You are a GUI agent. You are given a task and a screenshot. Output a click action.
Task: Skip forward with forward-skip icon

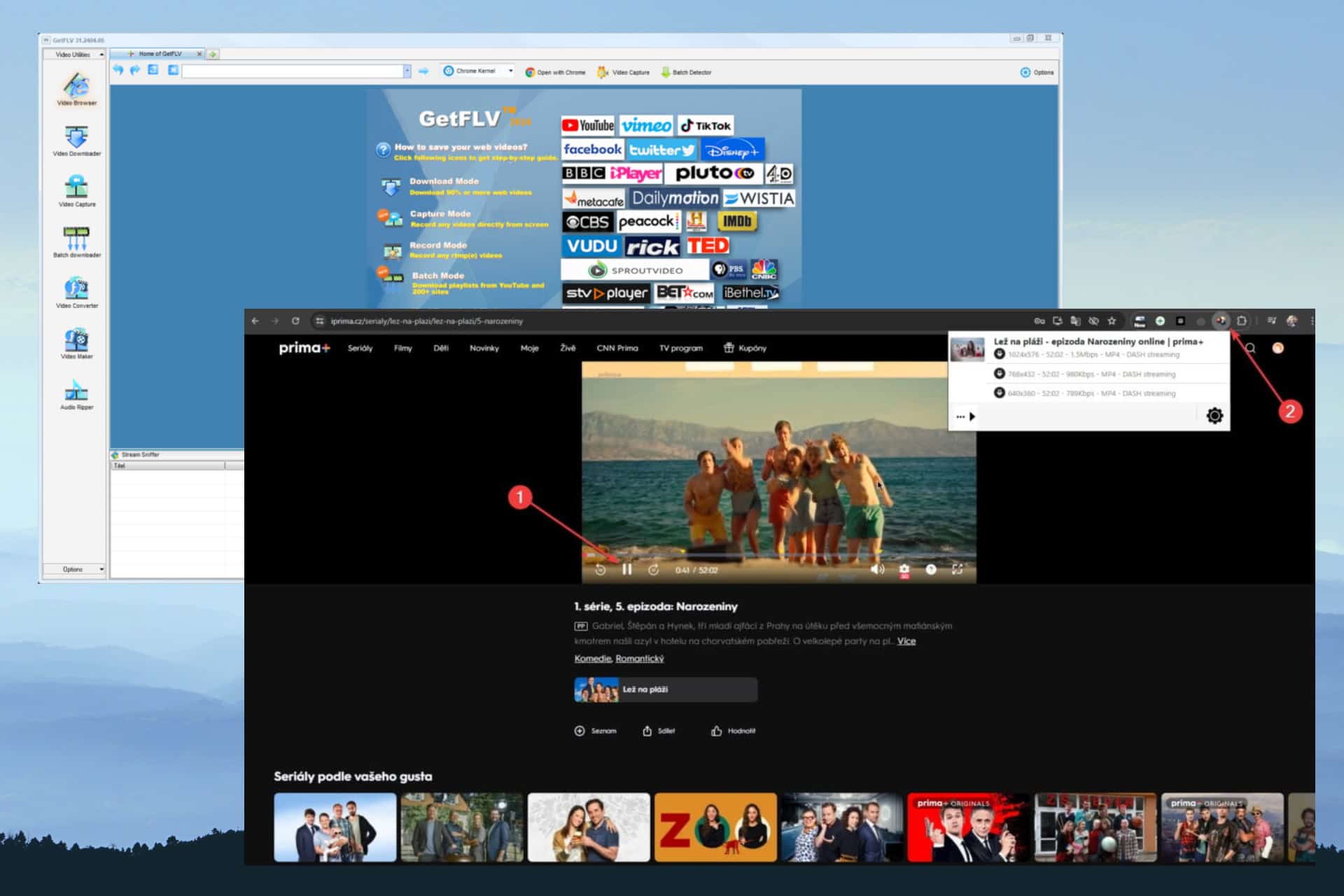point(653,570)
